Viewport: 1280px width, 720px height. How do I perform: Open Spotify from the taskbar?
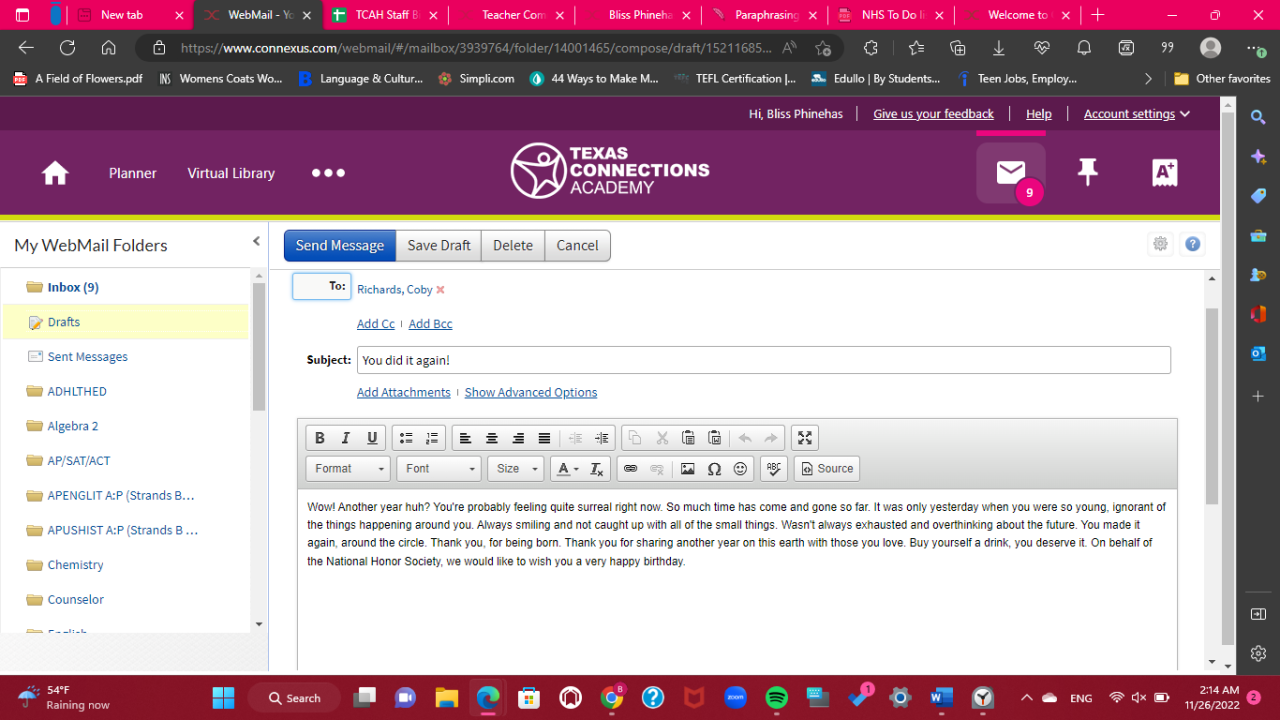coord(777,697)
